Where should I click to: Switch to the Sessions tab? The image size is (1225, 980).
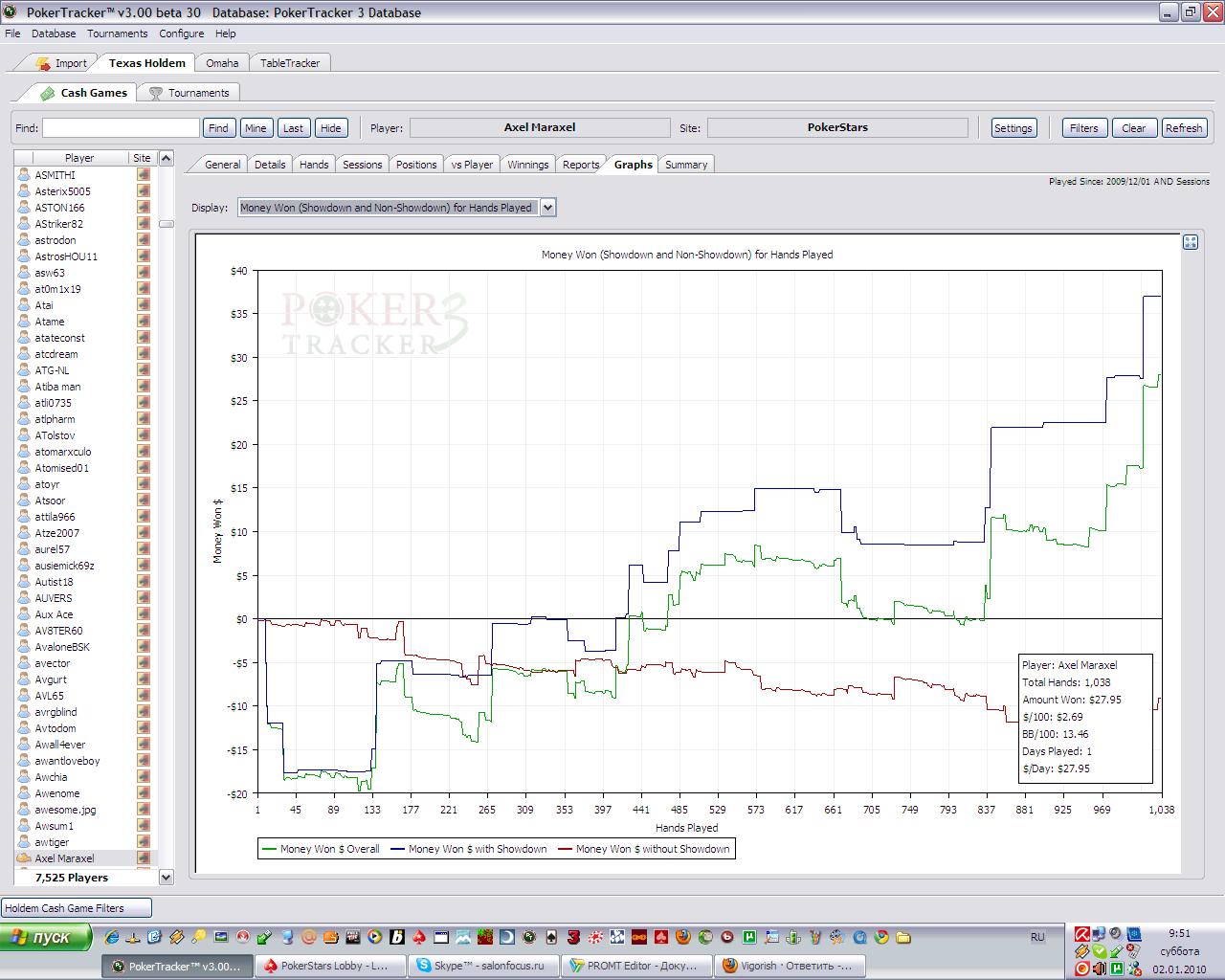coord(362,165)
